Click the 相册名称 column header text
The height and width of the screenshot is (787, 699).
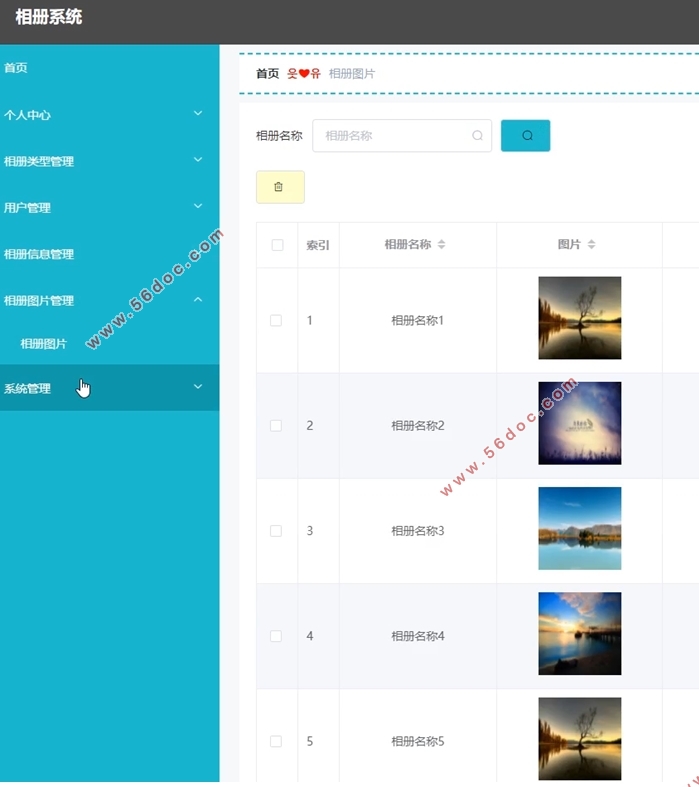(x=407, y=244)
